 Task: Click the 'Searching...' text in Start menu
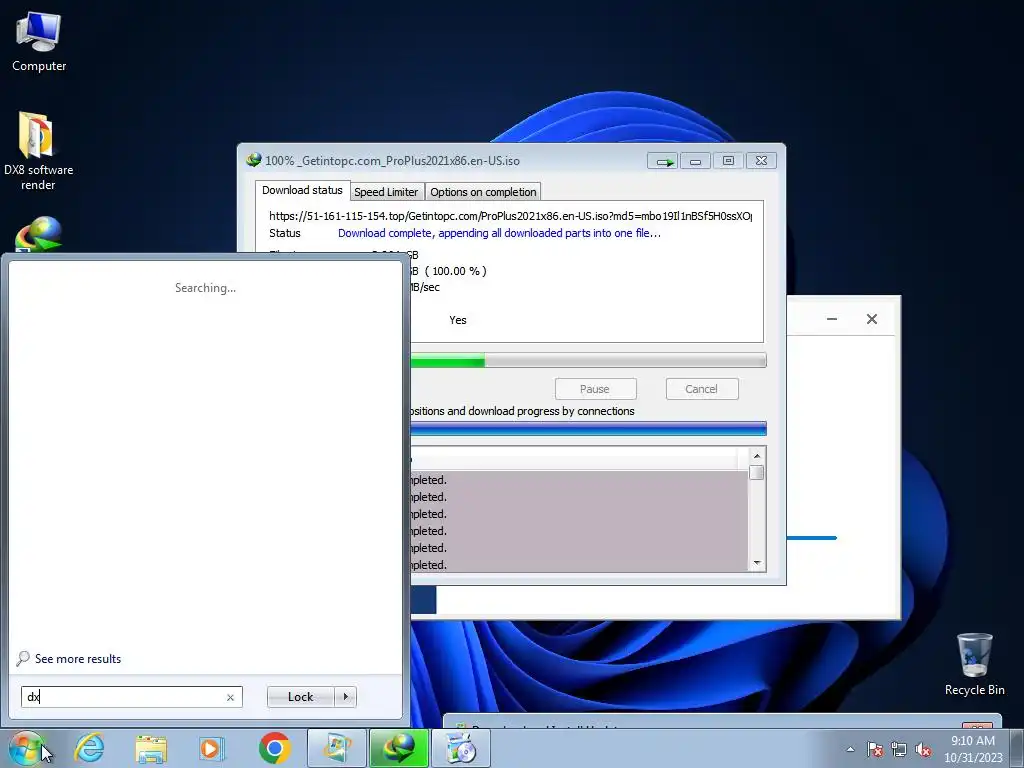coord(205,288)
